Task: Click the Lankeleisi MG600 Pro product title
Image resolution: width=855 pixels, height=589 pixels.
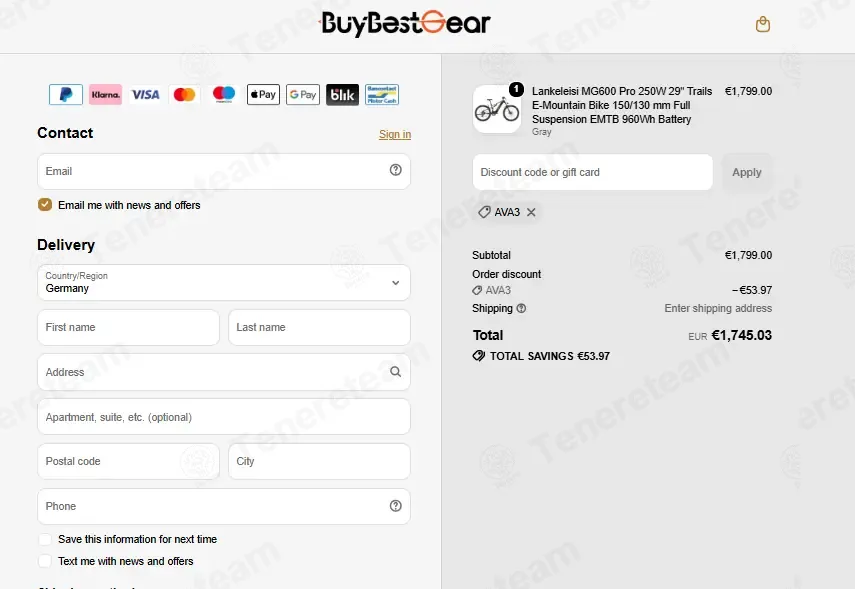Action: 622,105
